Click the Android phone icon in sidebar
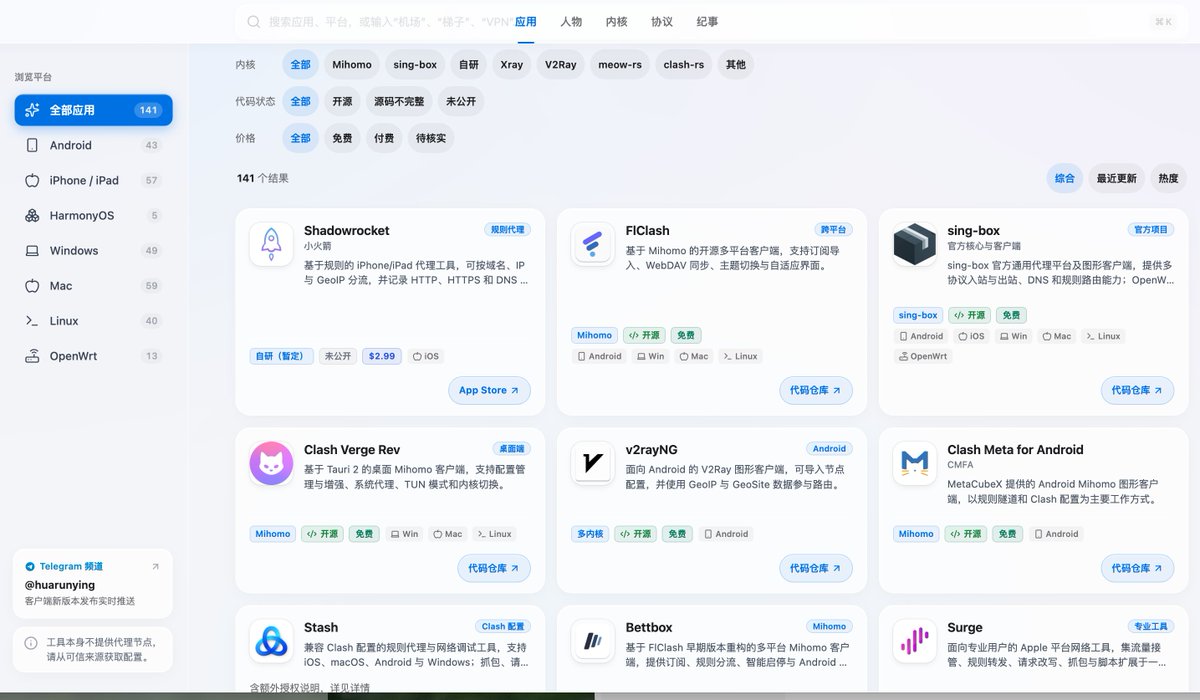 pos(32,145)
